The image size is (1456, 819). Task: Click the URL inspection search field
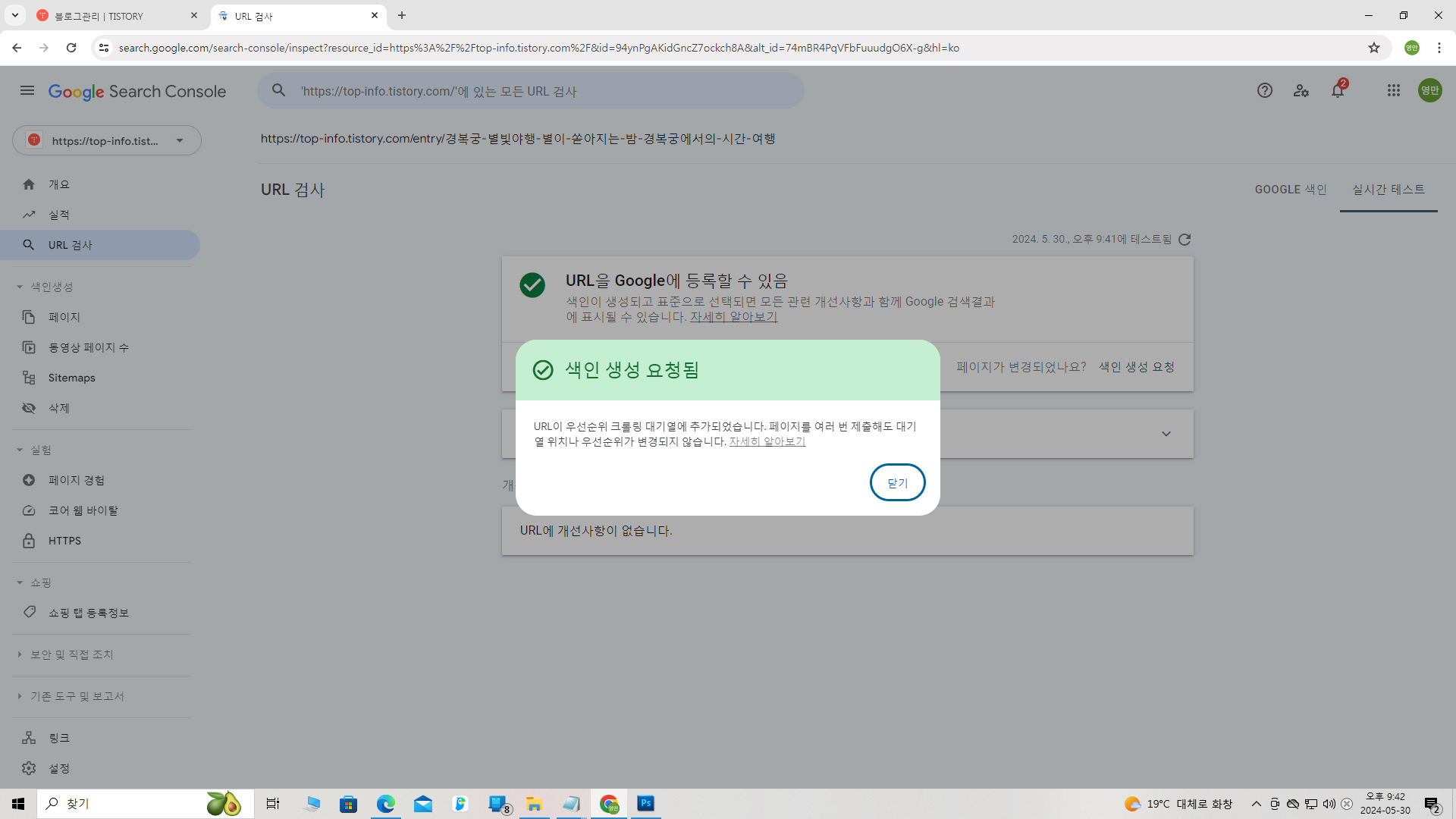pos(531,91)
